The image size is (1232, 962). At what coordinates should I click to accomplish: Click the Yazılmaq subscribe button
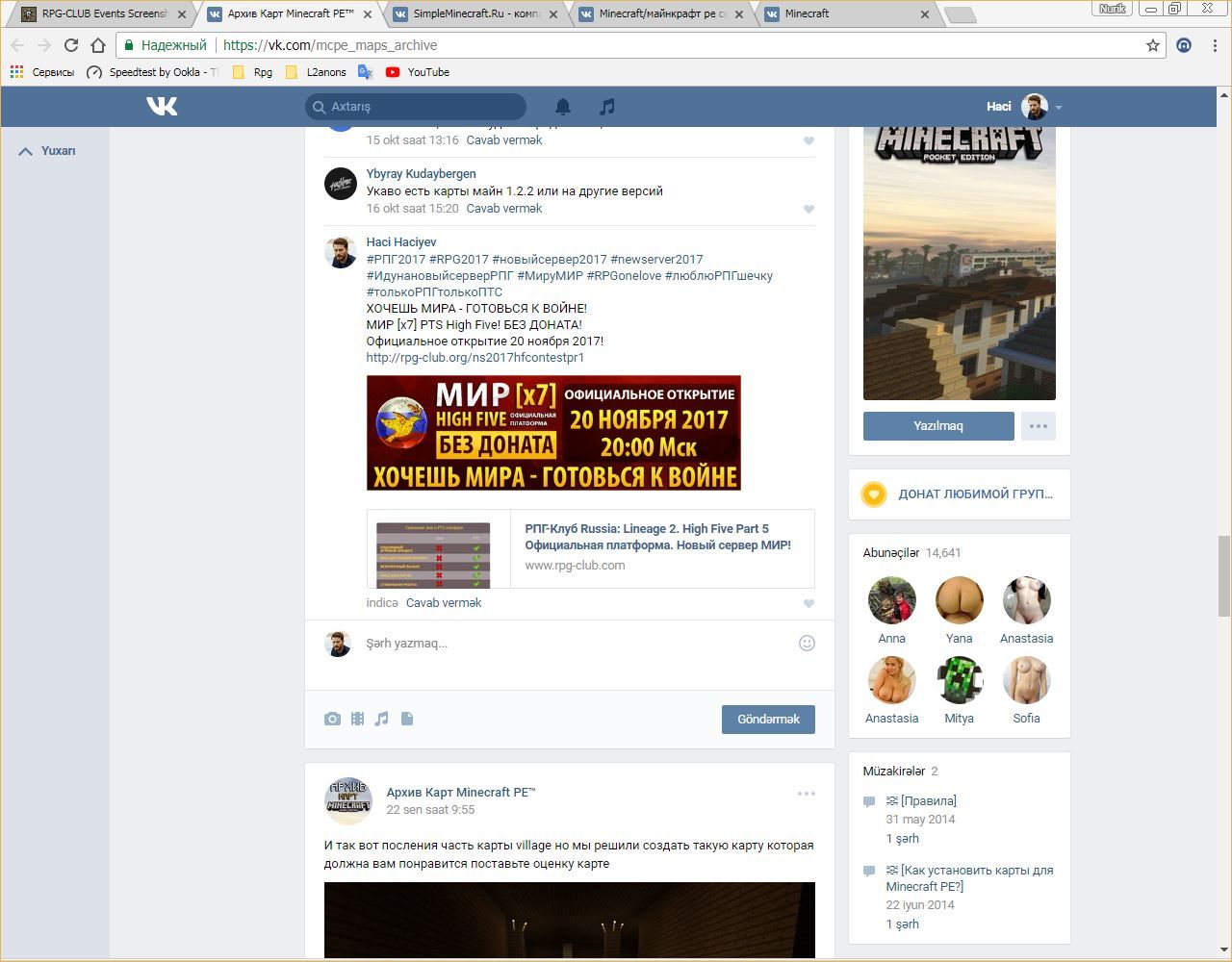pos(938,426)
